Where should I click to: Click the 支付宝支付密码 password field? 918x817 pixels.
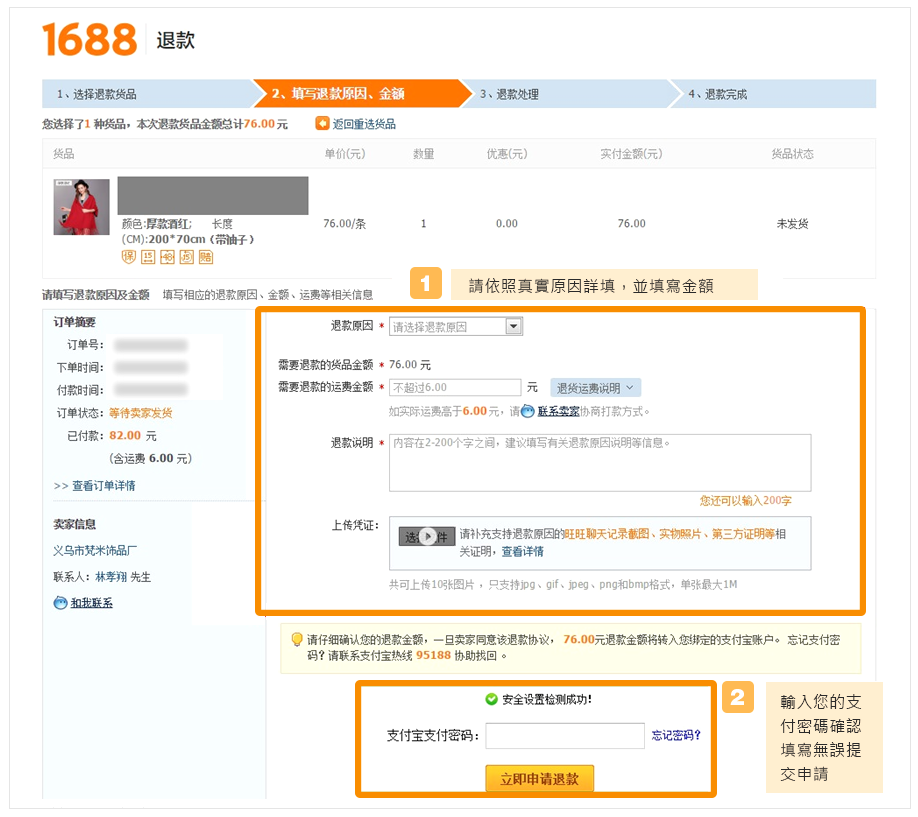tap(565, 736)
